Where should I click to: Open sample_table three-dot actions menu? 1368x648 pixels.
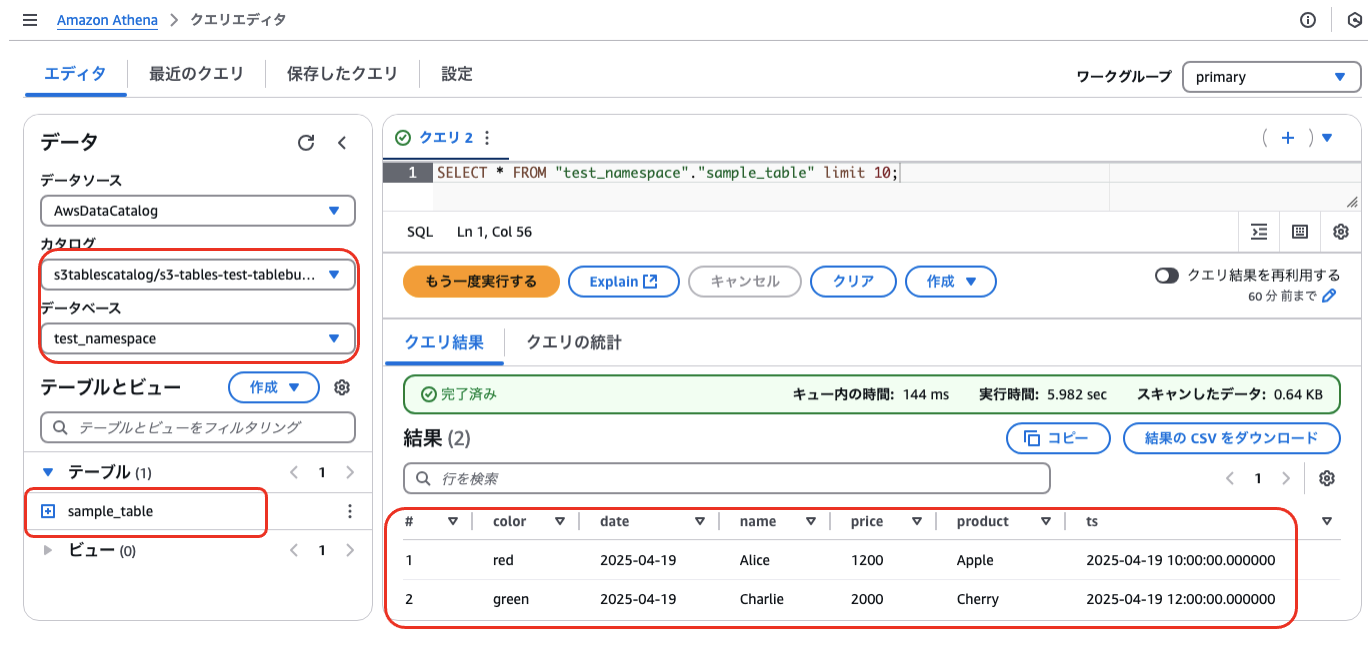pos(349,511)
